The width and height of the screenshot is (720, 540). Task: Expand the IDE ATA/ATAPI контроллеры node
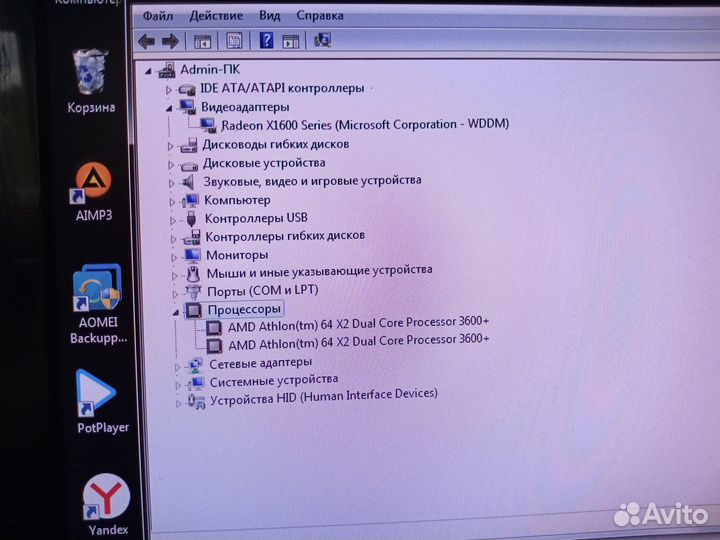coord(169,89)
